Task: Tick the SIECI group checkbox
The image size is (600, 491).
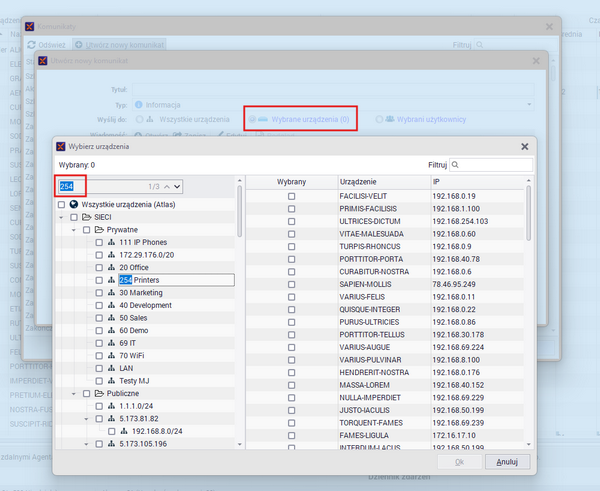Action: point(74,217)
